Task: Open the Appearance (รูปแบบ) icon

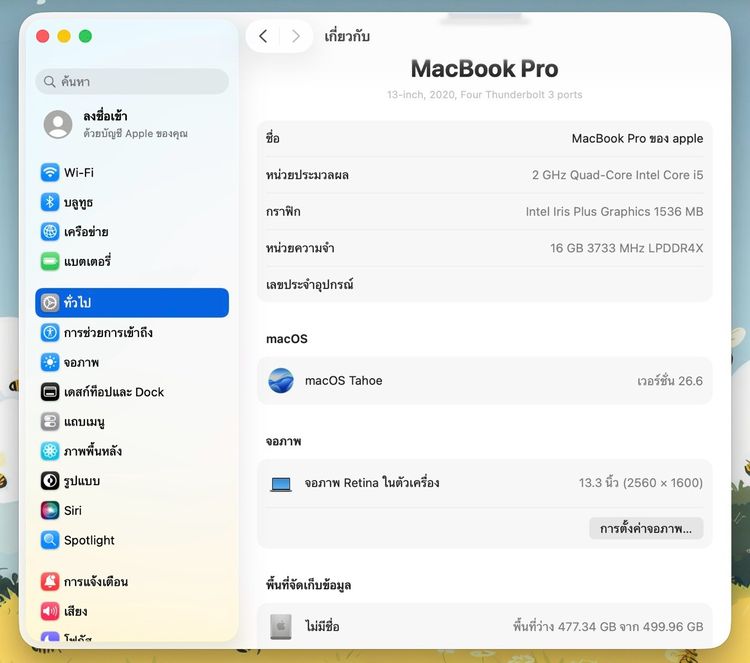Action: point(50,481)
